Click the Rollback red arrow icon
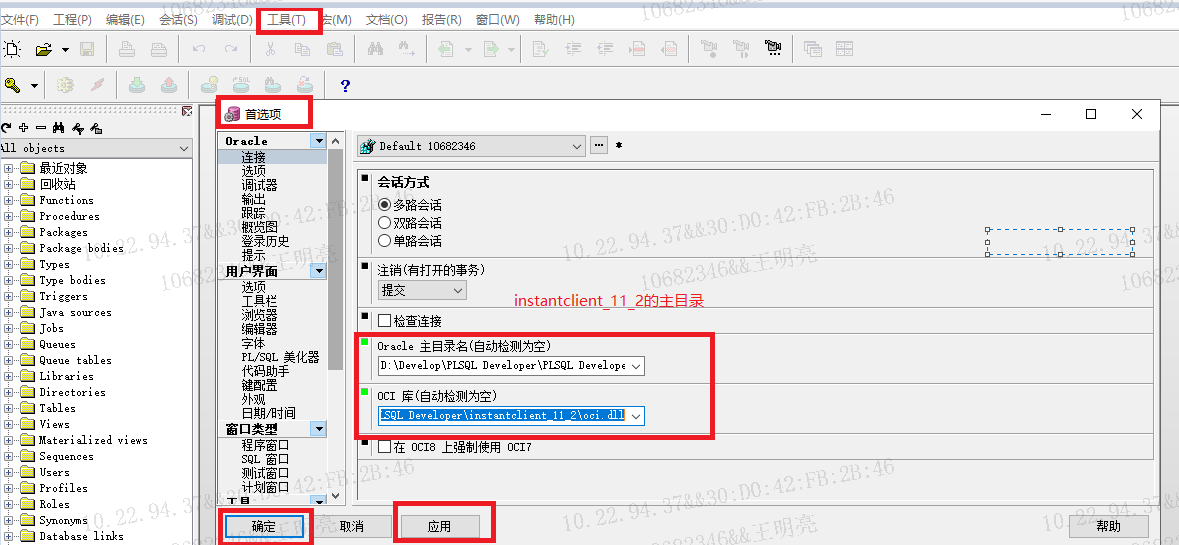This screenshot has width=1179, height=545. [x=168, y=85]
